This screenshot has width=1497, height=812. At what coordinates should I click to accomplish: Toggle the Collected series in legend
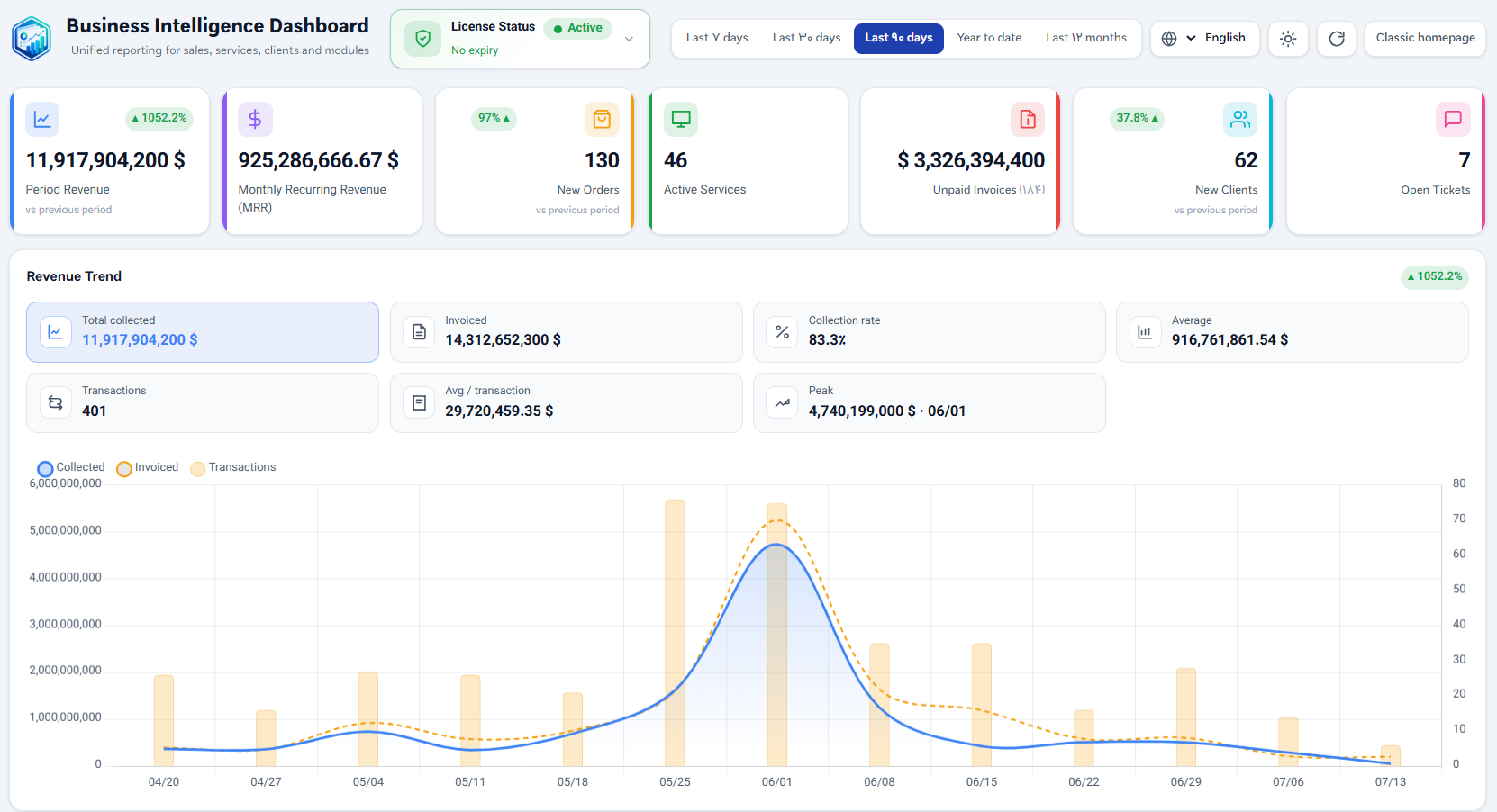[71, 468]
